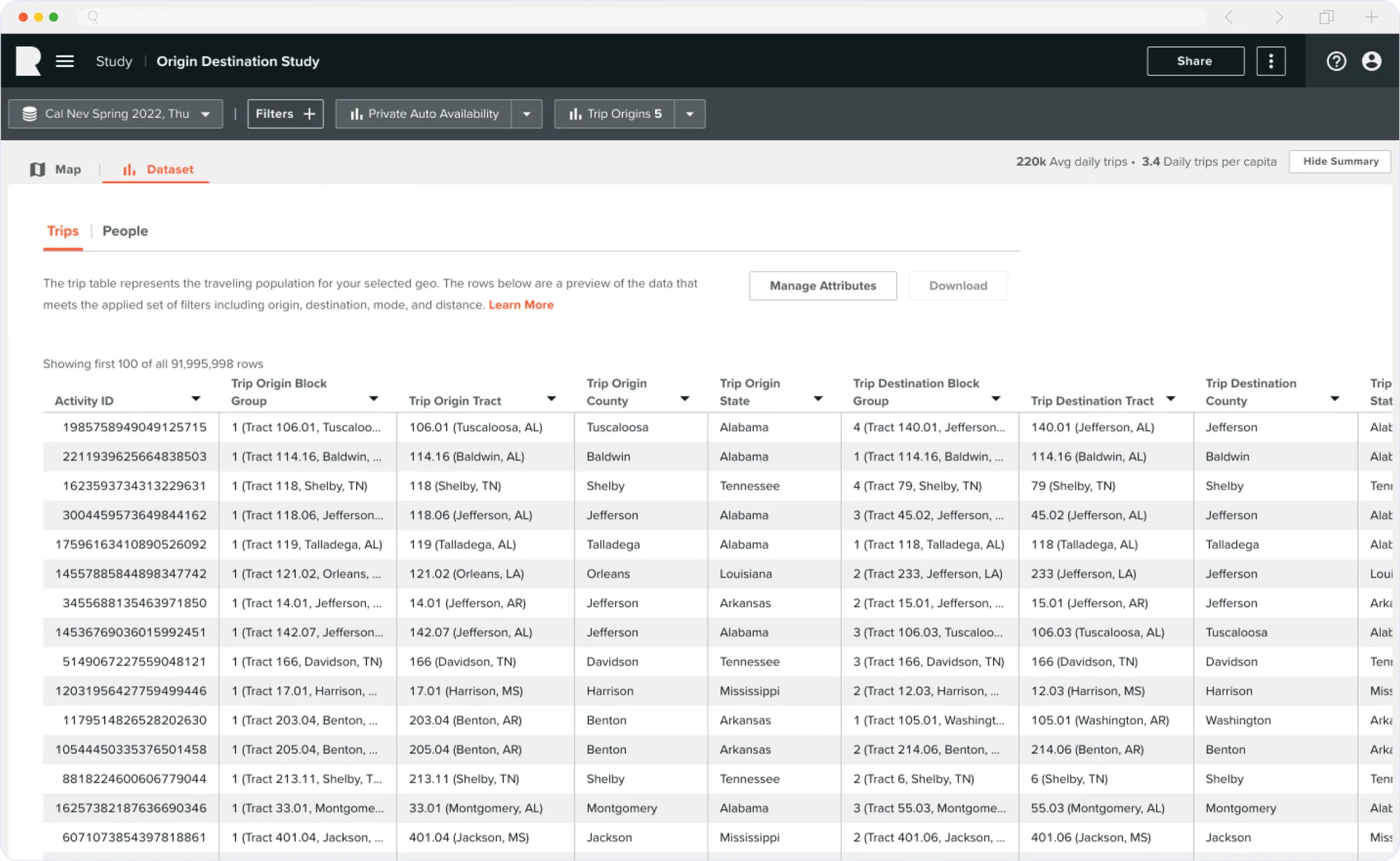This screenshot has width=1400, height=861.
Task: Click the Private Auto Availability filter button
Action: click(x=423, y=114)
